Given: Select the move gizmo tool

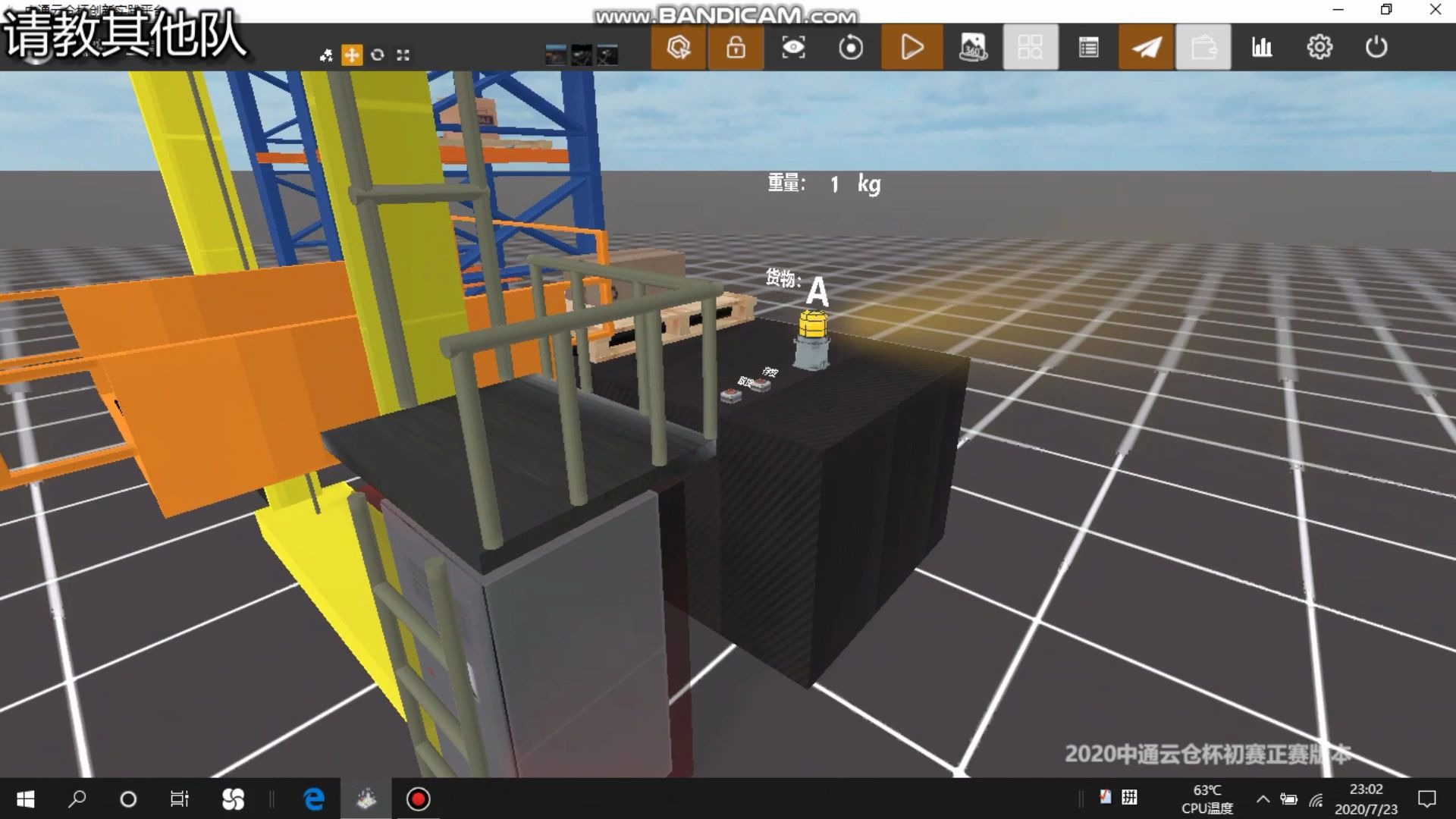Looking at the screenshot, I should coord(352,55).
